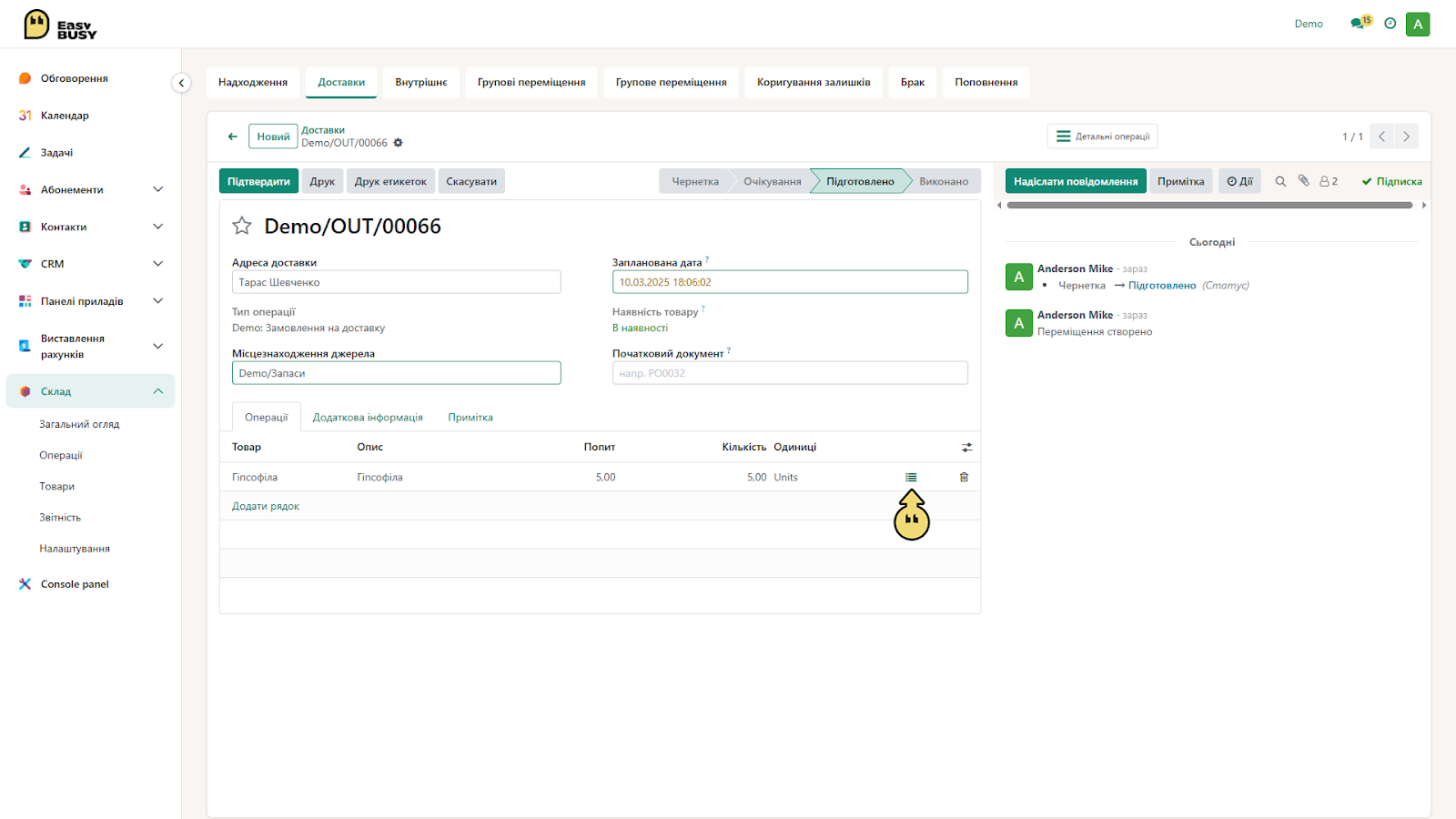Expand Контакти submenu chevron
Viewport: 1456px width, 819px height.
[x=157, y=227]
